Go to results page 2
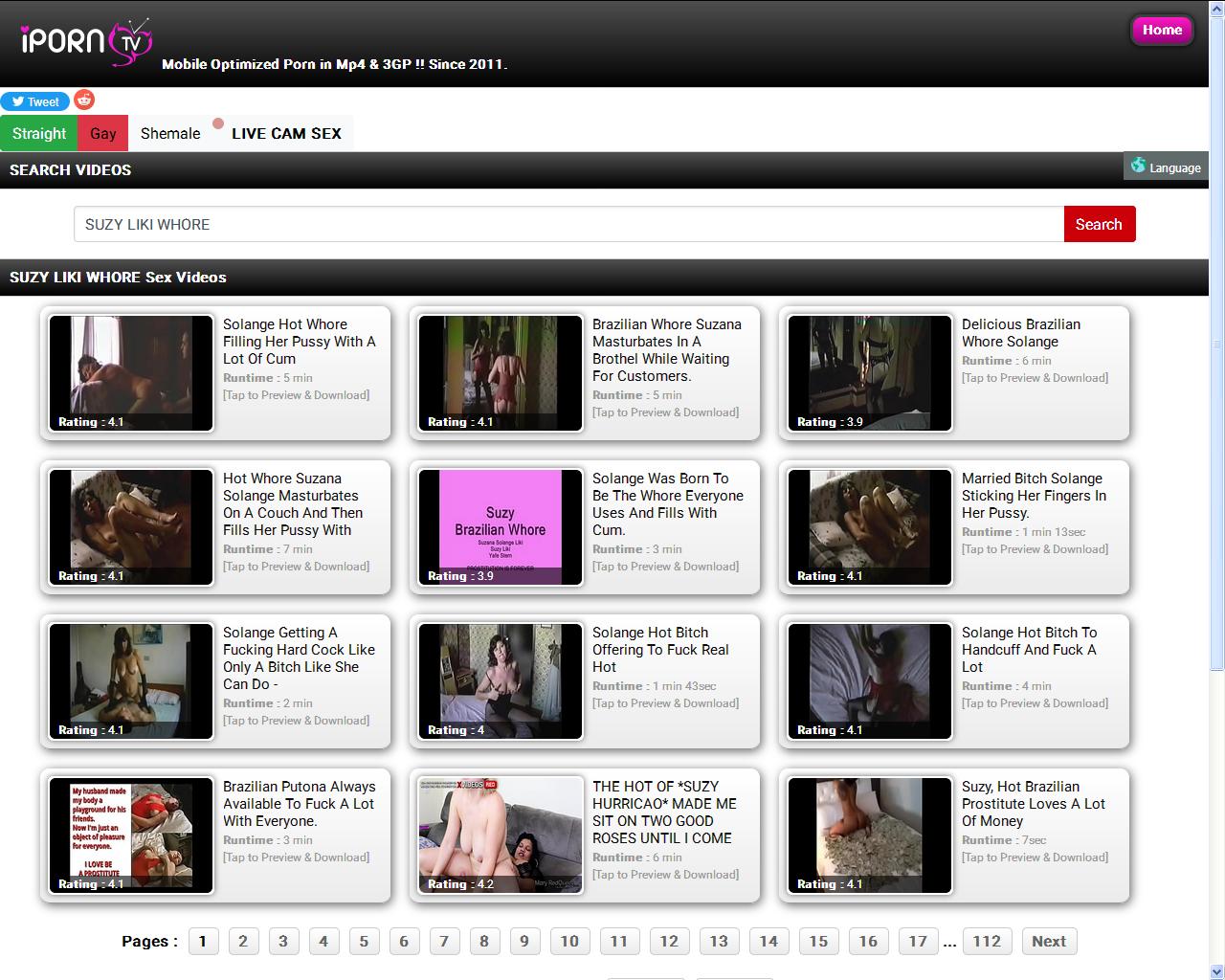1225x980 pixels. 243,941
